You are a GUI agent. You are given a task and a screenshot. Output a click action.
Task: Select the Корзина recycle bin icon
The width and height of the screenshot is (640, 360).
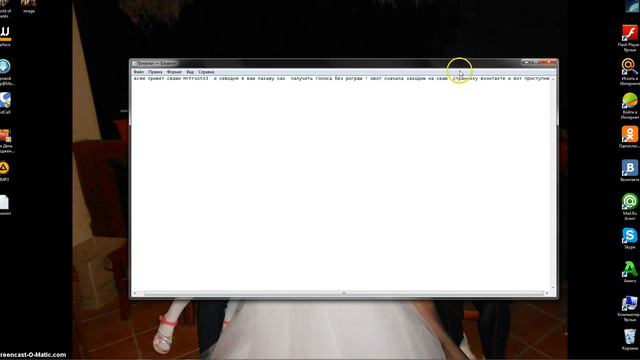point(629,339)
